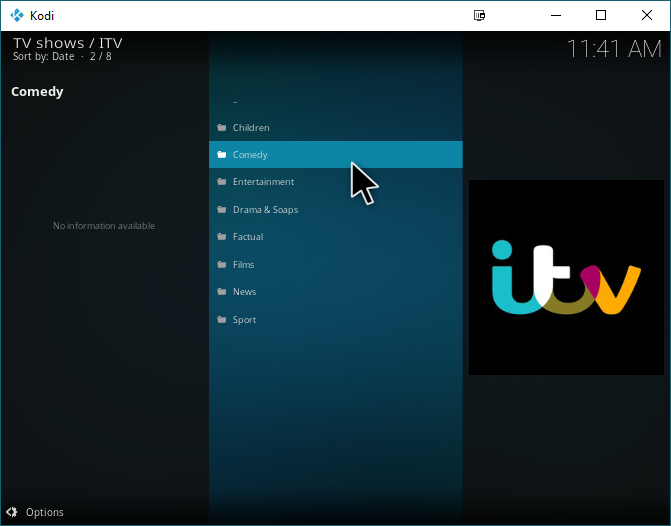Click the folder icon beside Sport

coord(221,320)
